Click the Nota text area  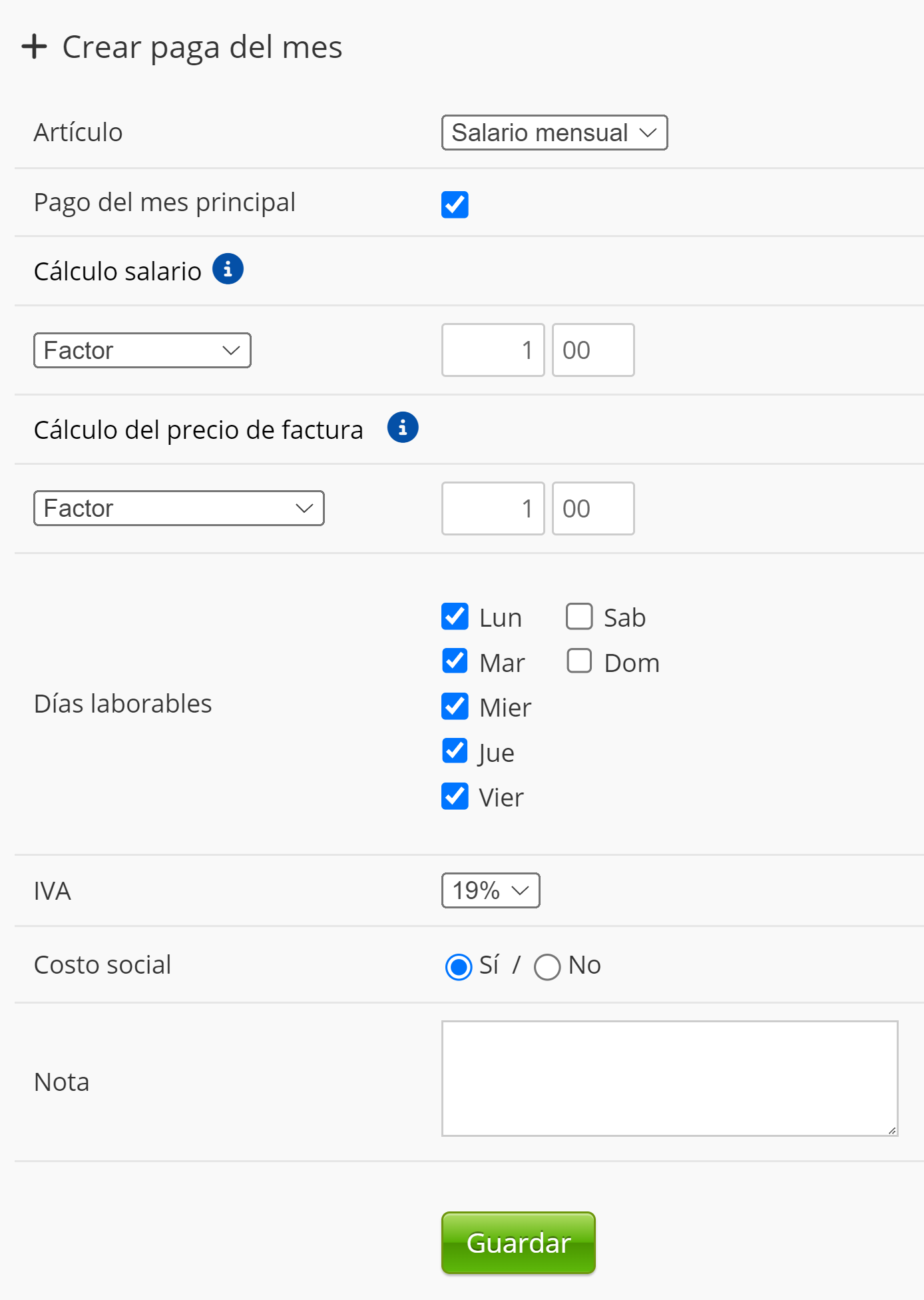(669, 1078)
